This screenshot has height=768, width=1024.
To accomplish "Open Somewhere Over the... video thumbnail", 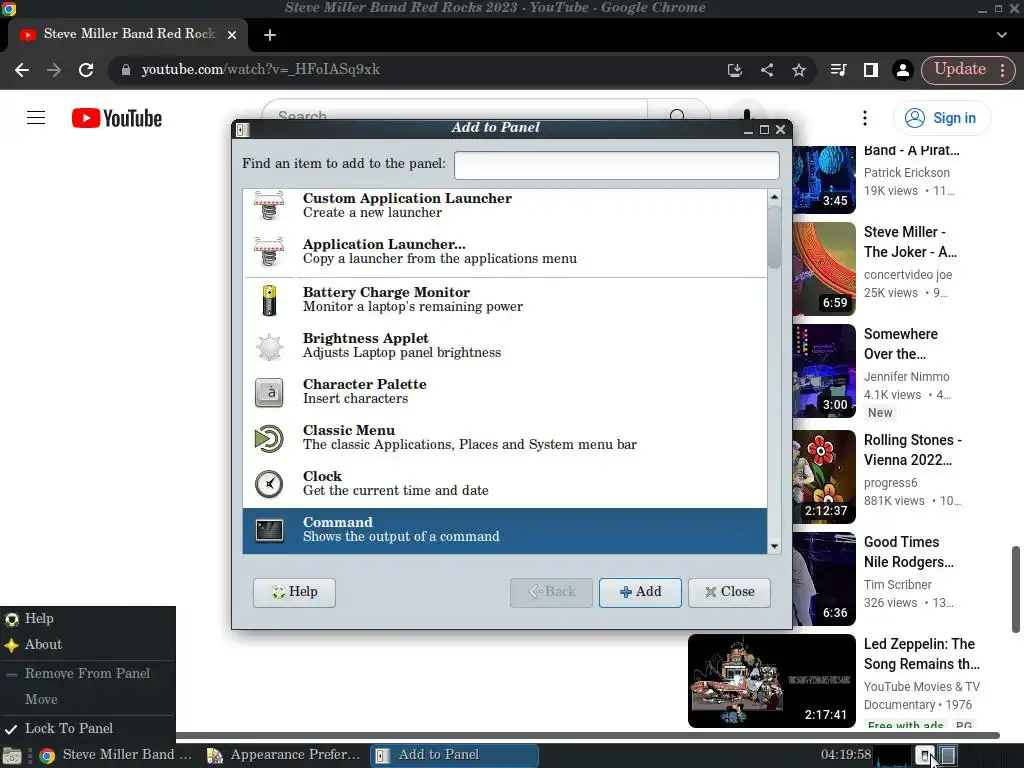I will (x=824, y=371).
